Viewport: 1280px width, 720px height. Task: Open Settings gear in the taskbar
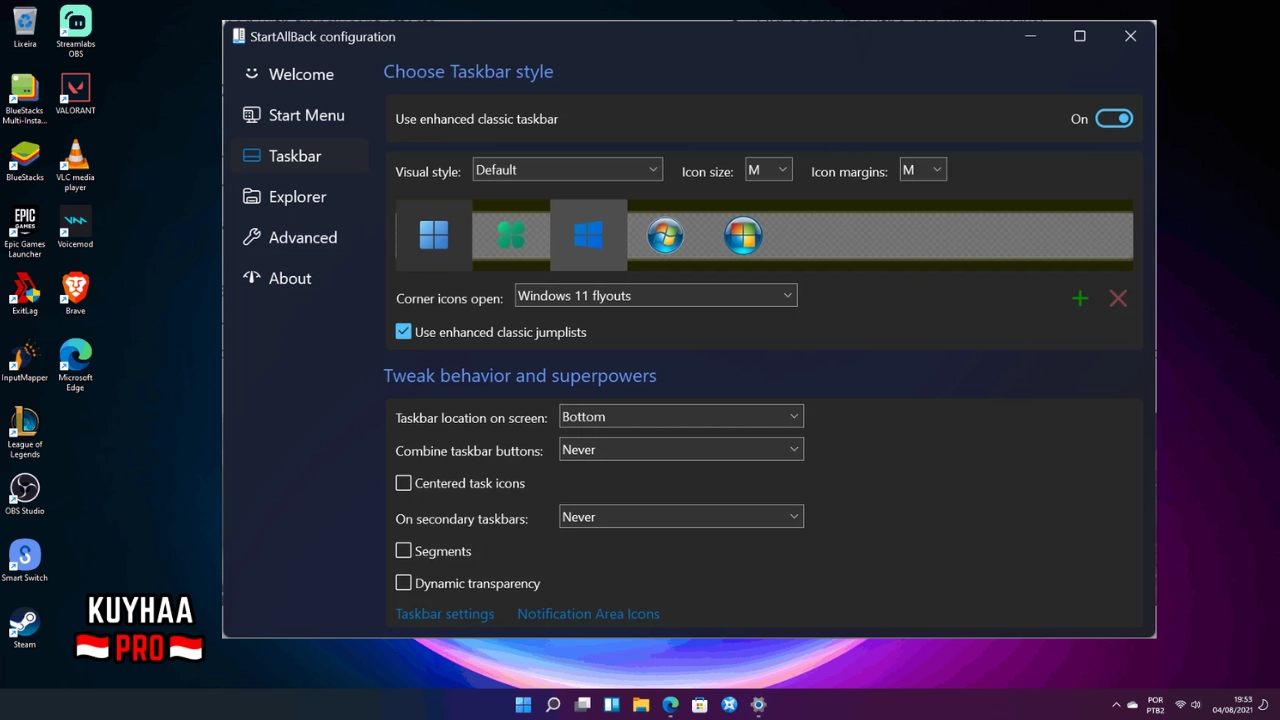[759, 705]
